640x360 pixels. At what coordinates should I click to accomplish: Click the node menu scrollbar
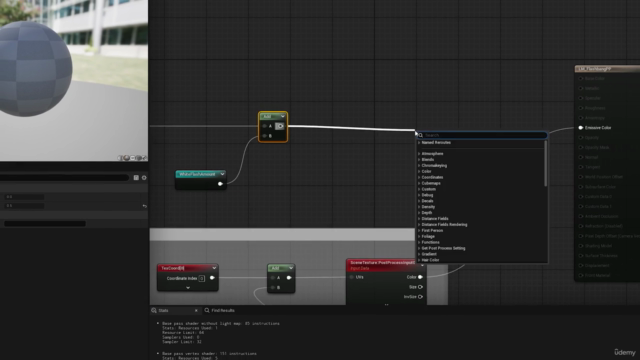click(x=545, y=164)
